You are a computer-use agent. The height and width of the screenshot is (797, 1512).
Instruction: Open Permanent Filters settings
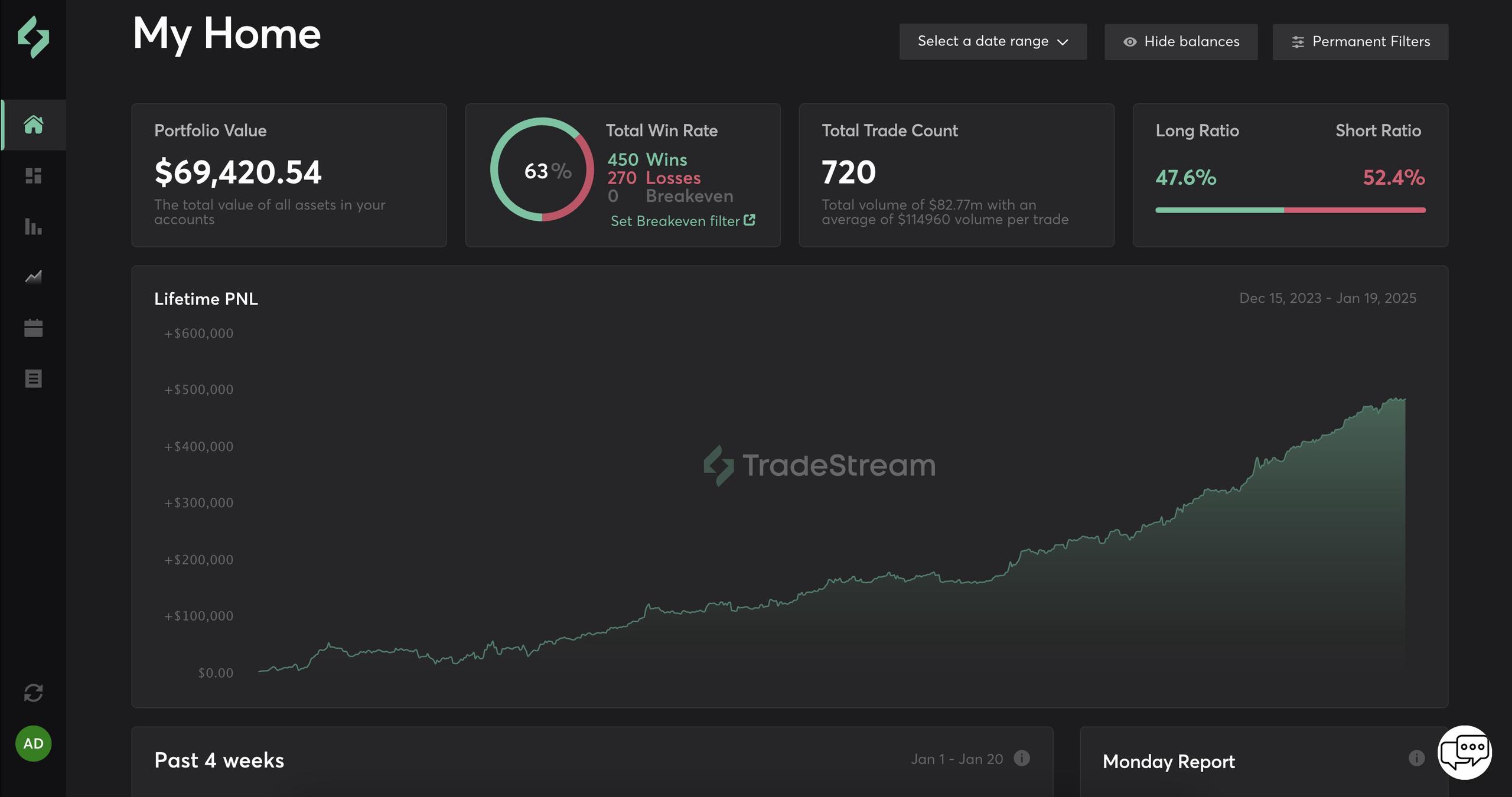tap(1360, 42)
